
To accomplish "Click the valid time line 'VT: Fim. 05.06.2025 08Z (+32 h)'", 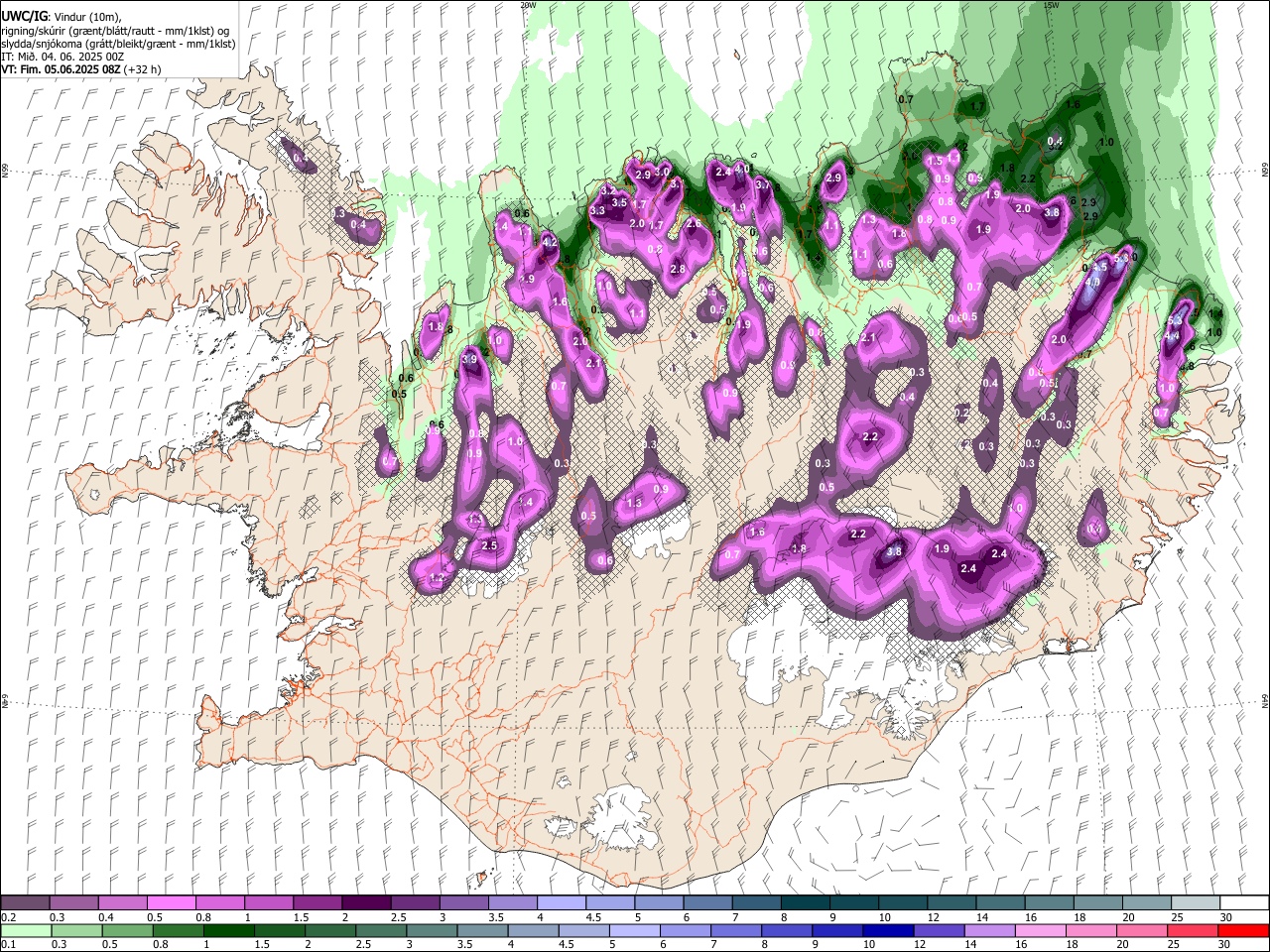I will pos(81,69).
